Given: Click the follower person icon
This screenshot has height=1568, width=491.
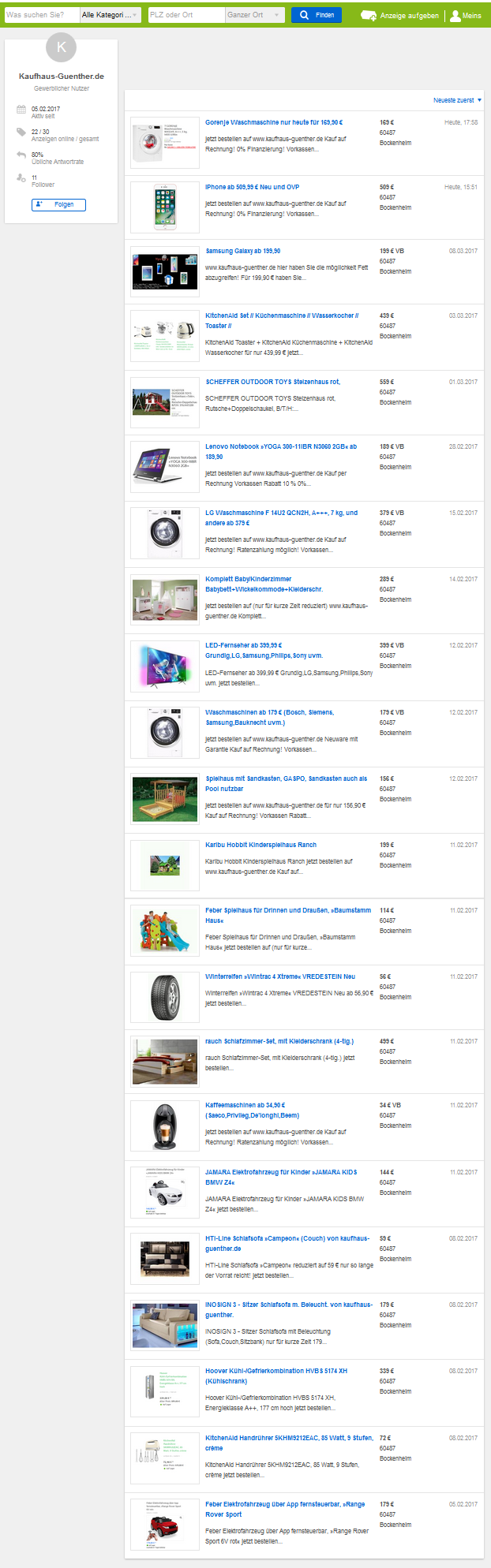Looking at the screenshot, I should [x=21, y=177].
